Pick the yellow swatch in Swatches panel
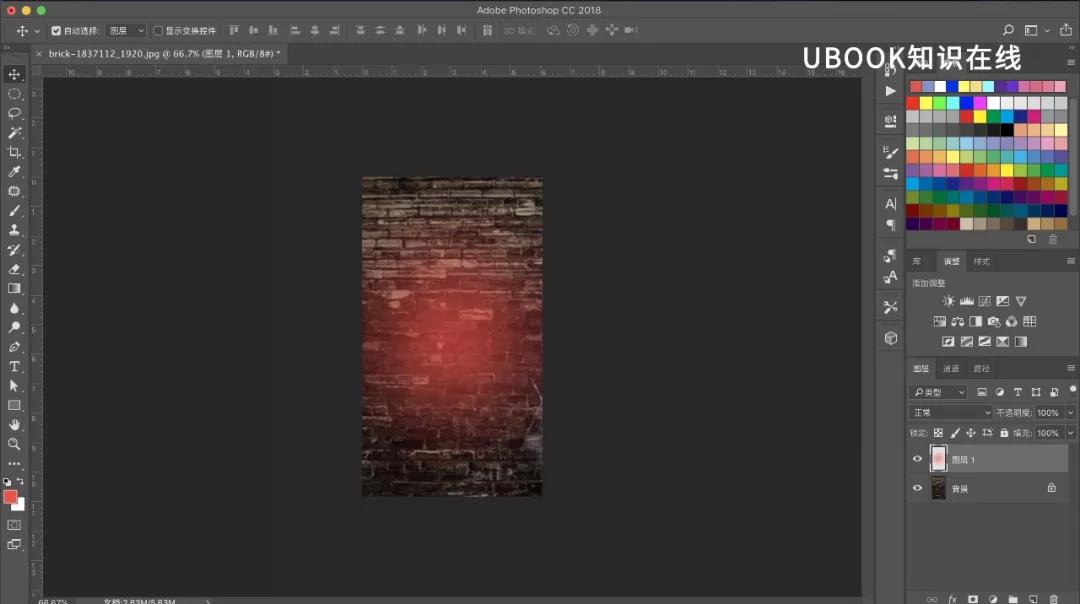 point(926,103)
